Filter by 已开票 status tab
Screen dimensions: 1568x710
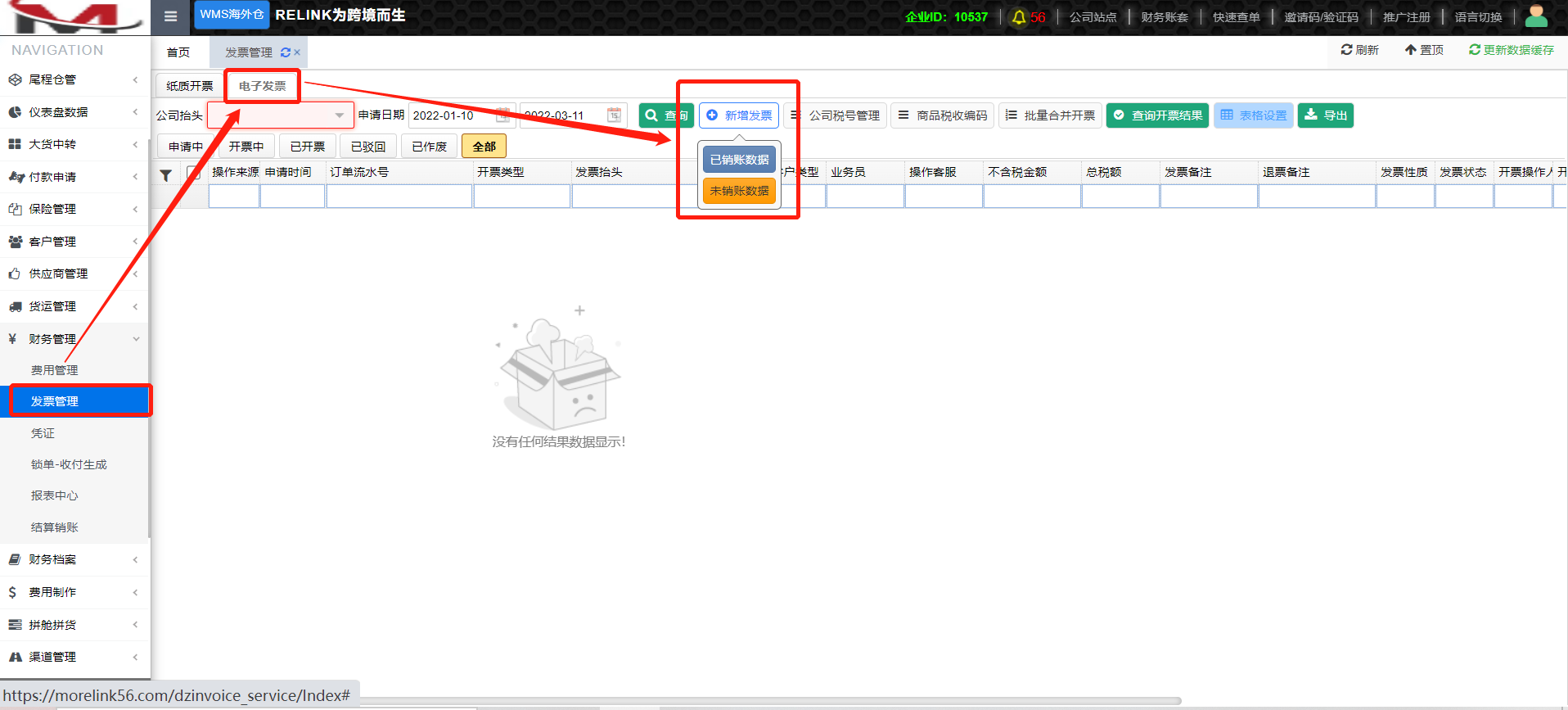coord(308,147)
